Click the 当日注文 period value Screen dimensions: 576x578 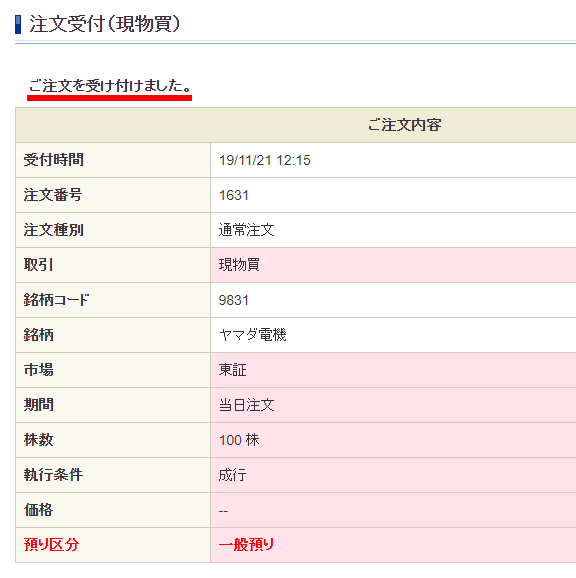point(247,405)
